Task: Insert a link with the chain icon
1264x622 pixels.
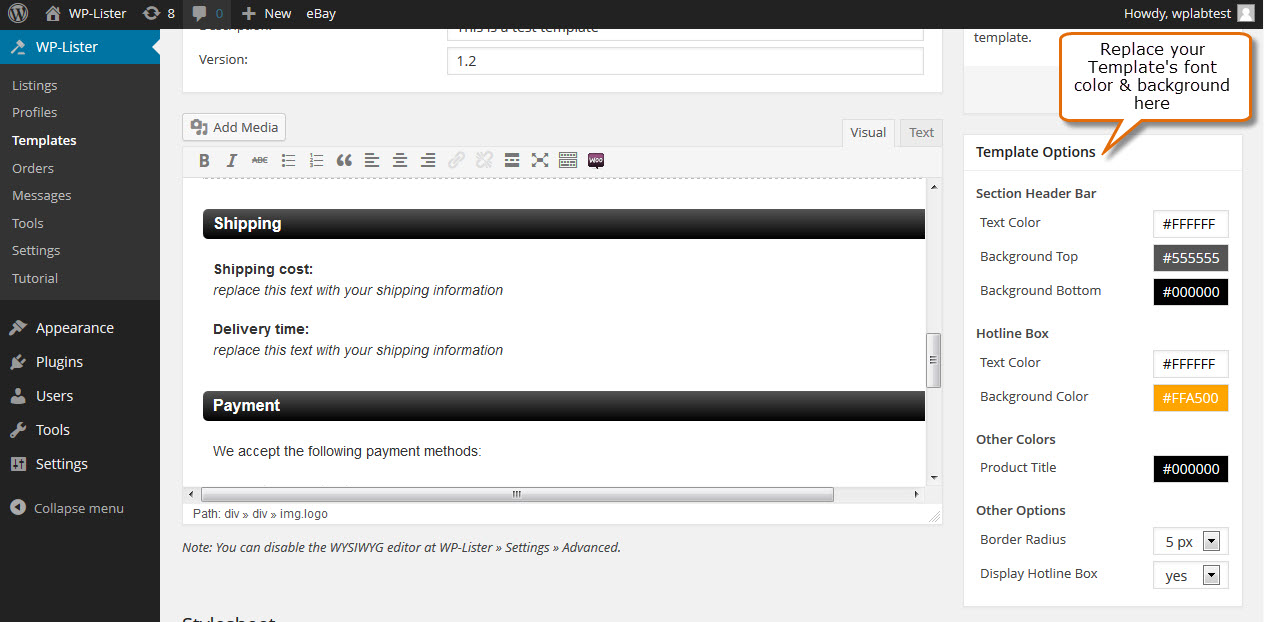Action: coord(456,160)
